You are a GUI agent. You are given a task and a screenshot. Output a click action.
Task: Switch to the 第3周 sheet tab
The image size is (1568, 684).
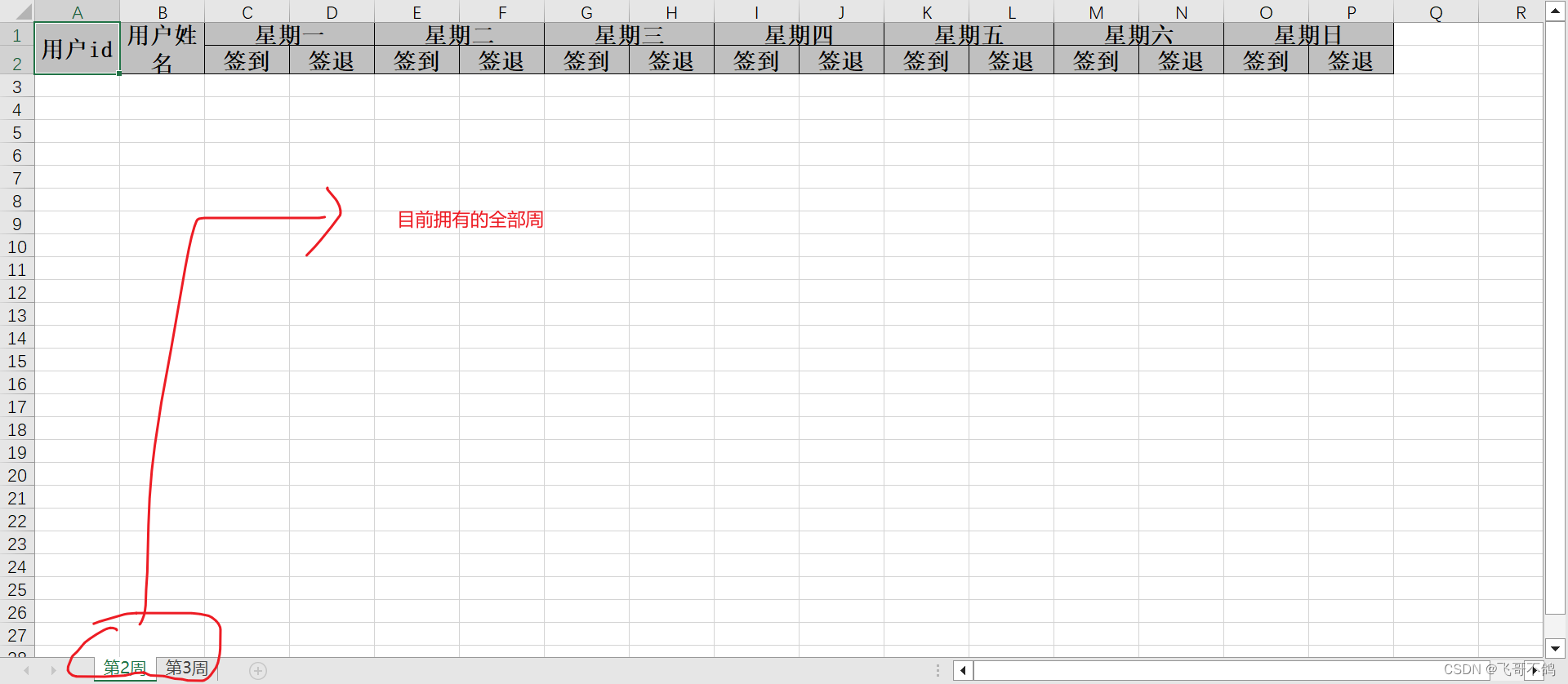[x=187, y=668]
